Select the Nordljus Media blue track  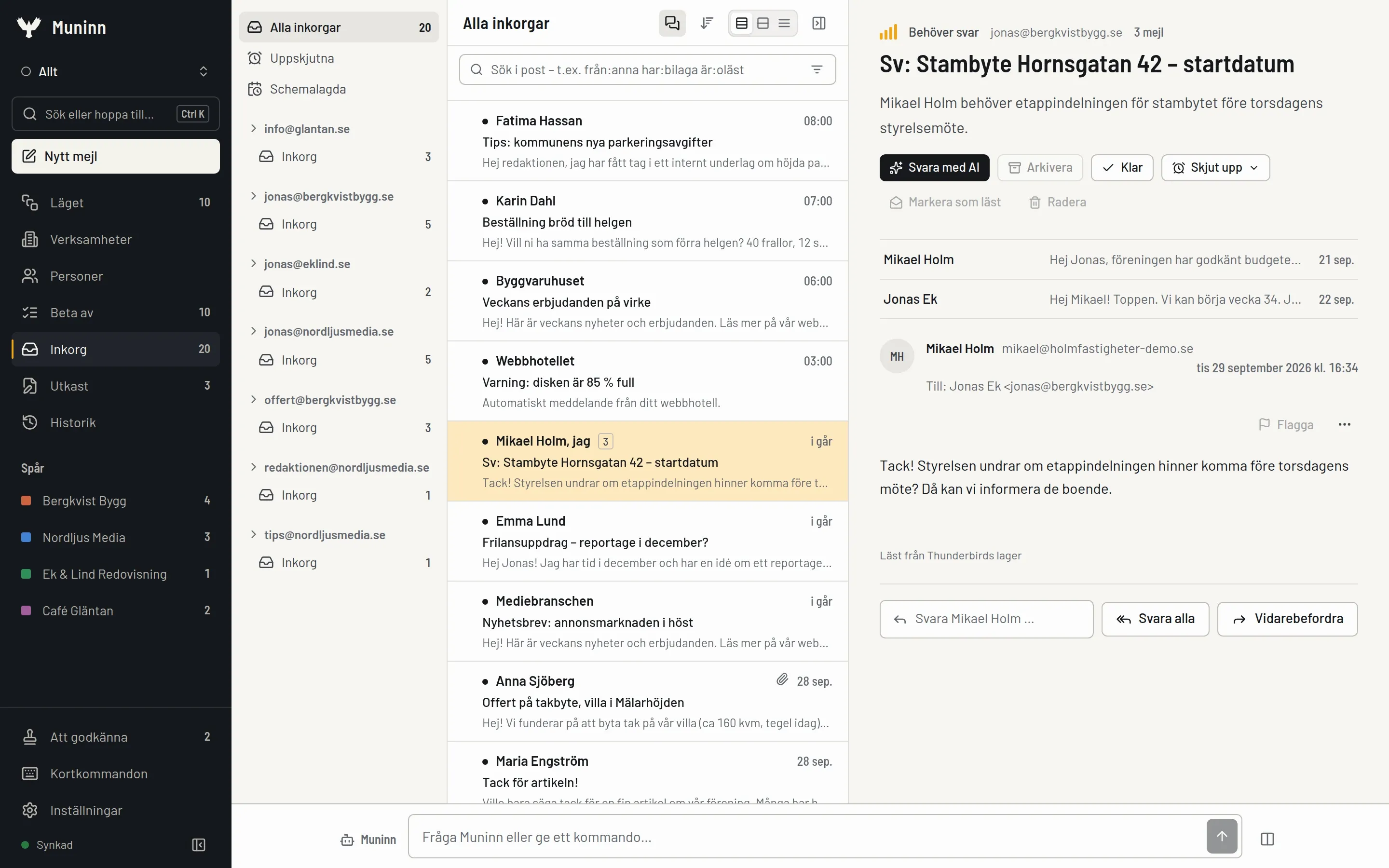click(x=115, y=537)
